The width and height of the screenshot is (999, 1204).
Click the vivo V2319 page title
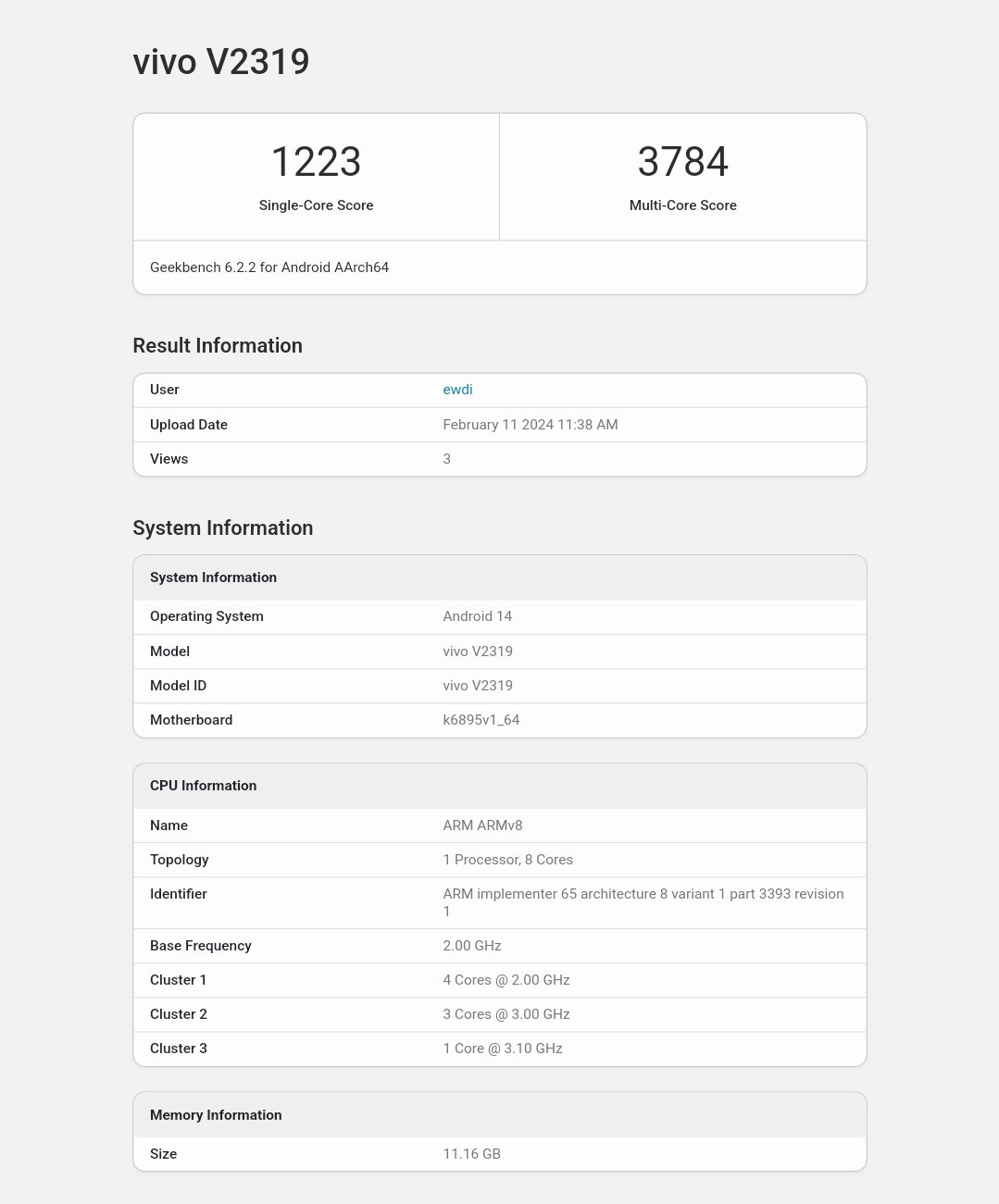[x=221, y=62]
